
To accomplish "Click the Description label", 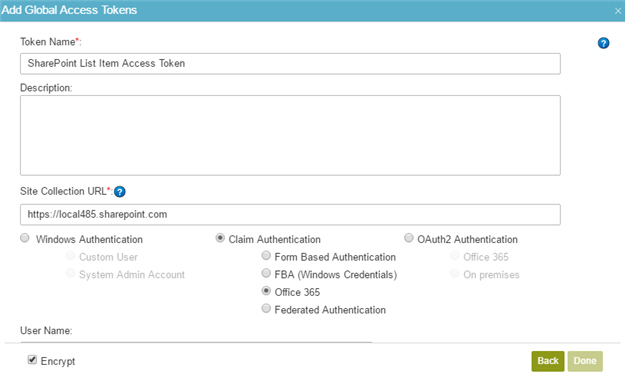I will tap(46, 88).
